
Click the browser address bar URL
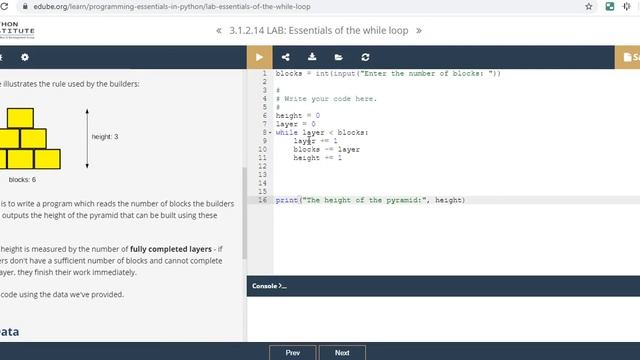(172, 7)
